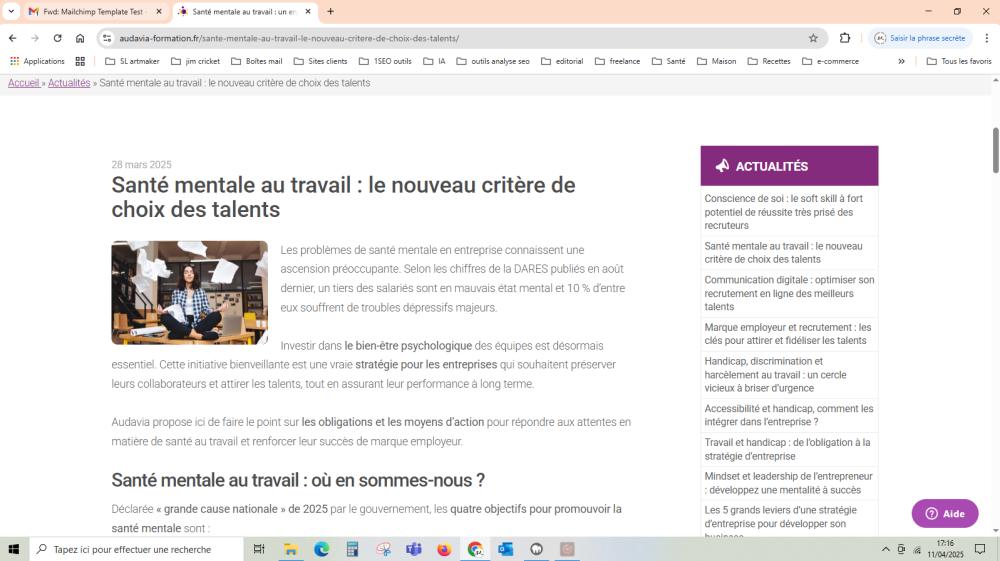
Task: Open the Chrome extensions puzzle icon
Action: [x=845, y=38]
